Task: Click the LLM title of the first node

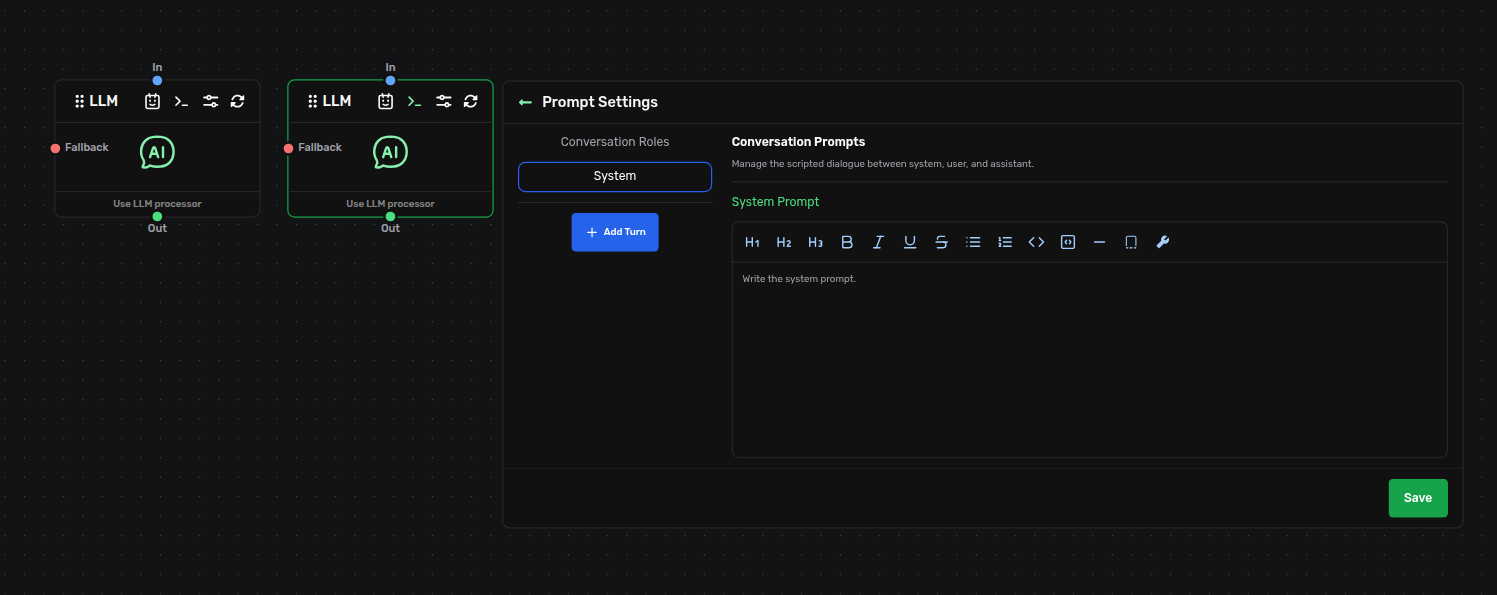Action: tap(104, 101)
